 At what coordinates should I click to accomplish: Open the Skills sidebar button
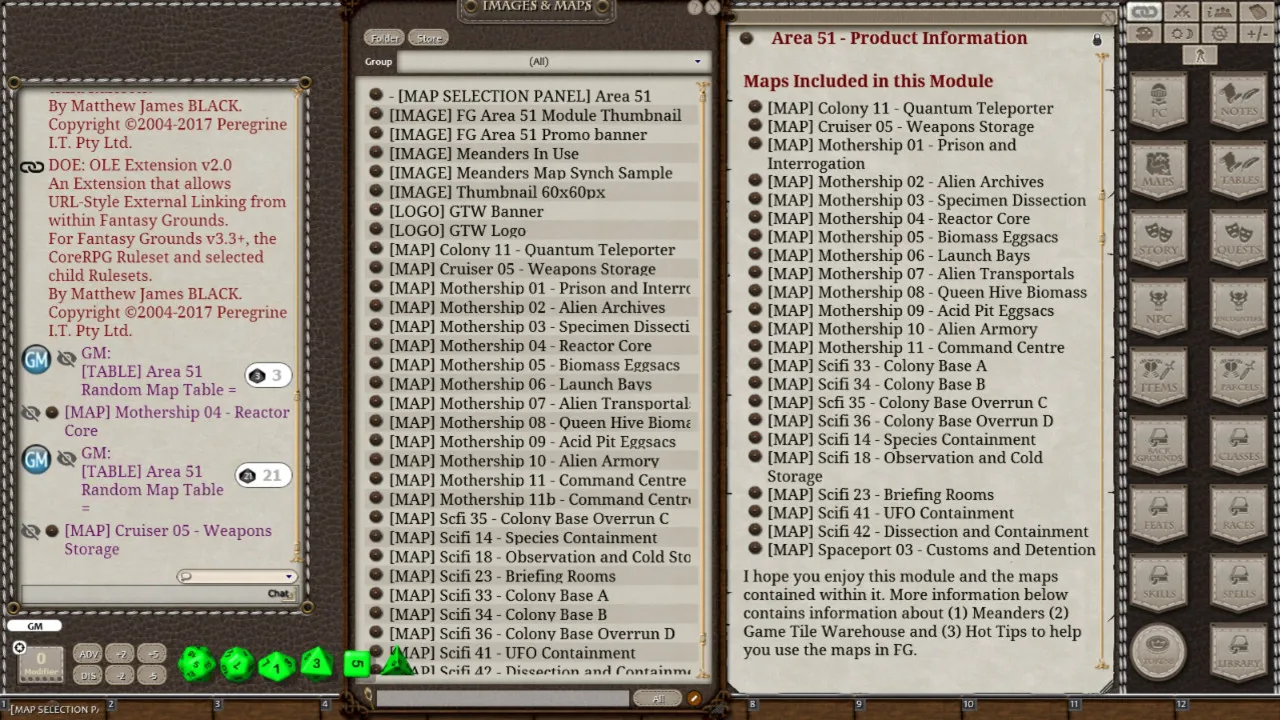pos(1159,583)
